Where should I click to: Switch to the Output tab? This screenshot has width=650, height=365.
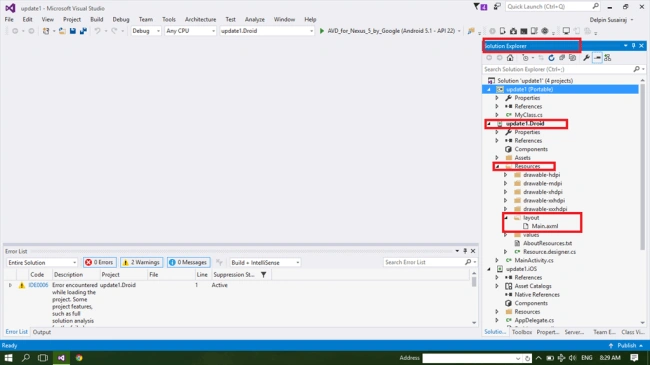tap(42, 332)
